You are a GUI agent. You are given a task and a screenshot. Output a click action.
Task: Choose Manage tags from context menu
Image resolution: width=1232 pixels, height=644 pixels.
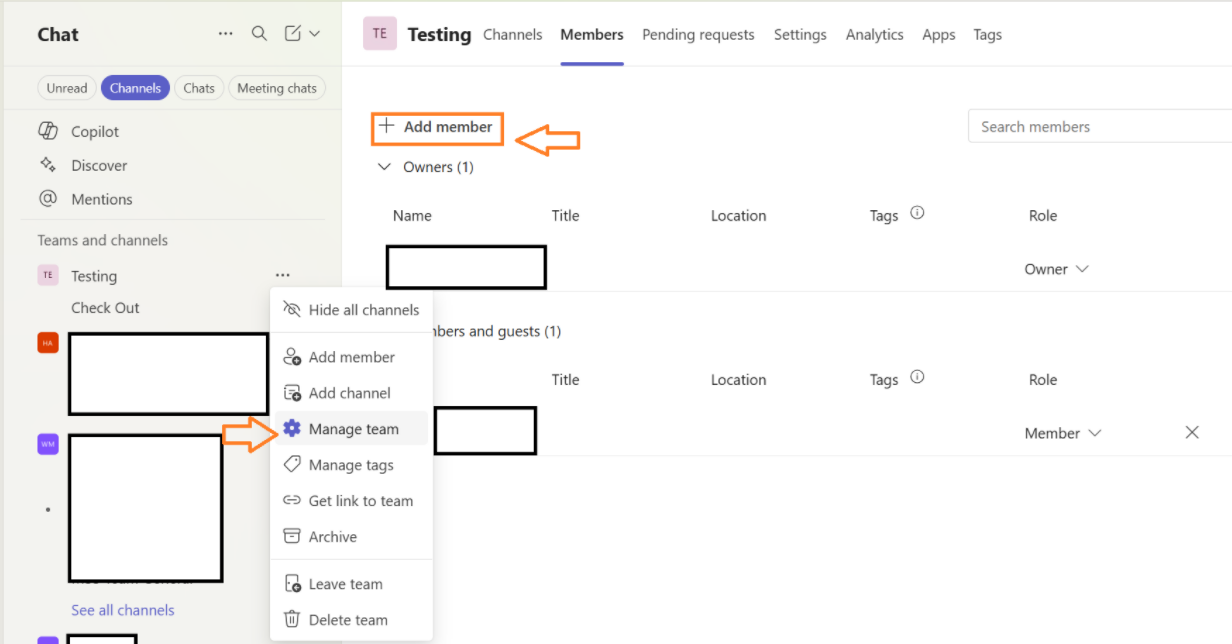point(351,465)
